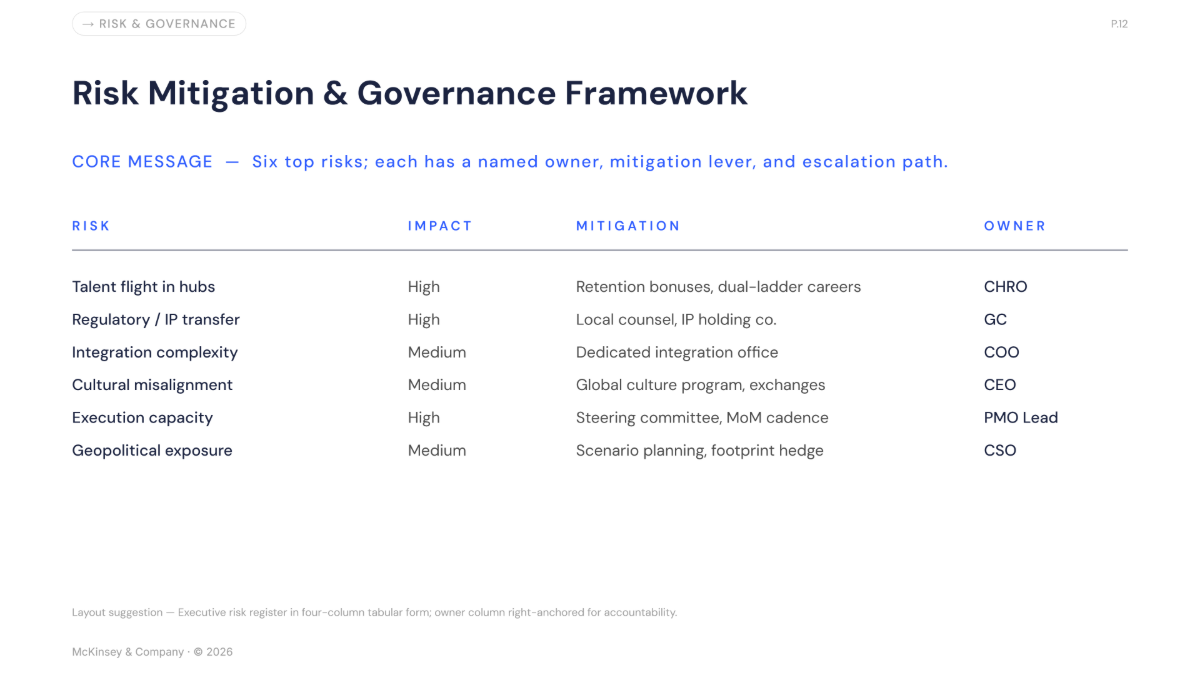This screenshot has height=675, width=1200.
Task: Select the 'Talent flight in hubs' cell
Action: point(144,287)
